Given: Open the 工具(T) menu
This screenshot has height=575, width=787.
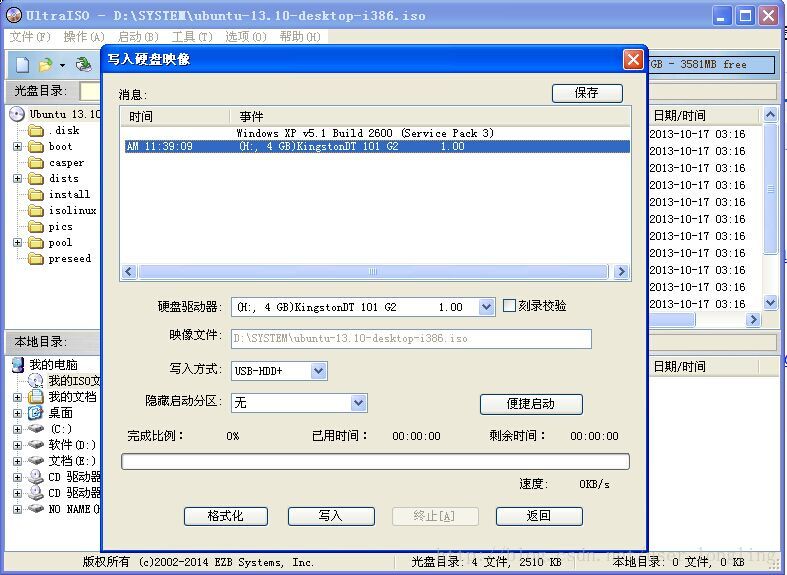Looking at the screenshot, I should (192, 37).
